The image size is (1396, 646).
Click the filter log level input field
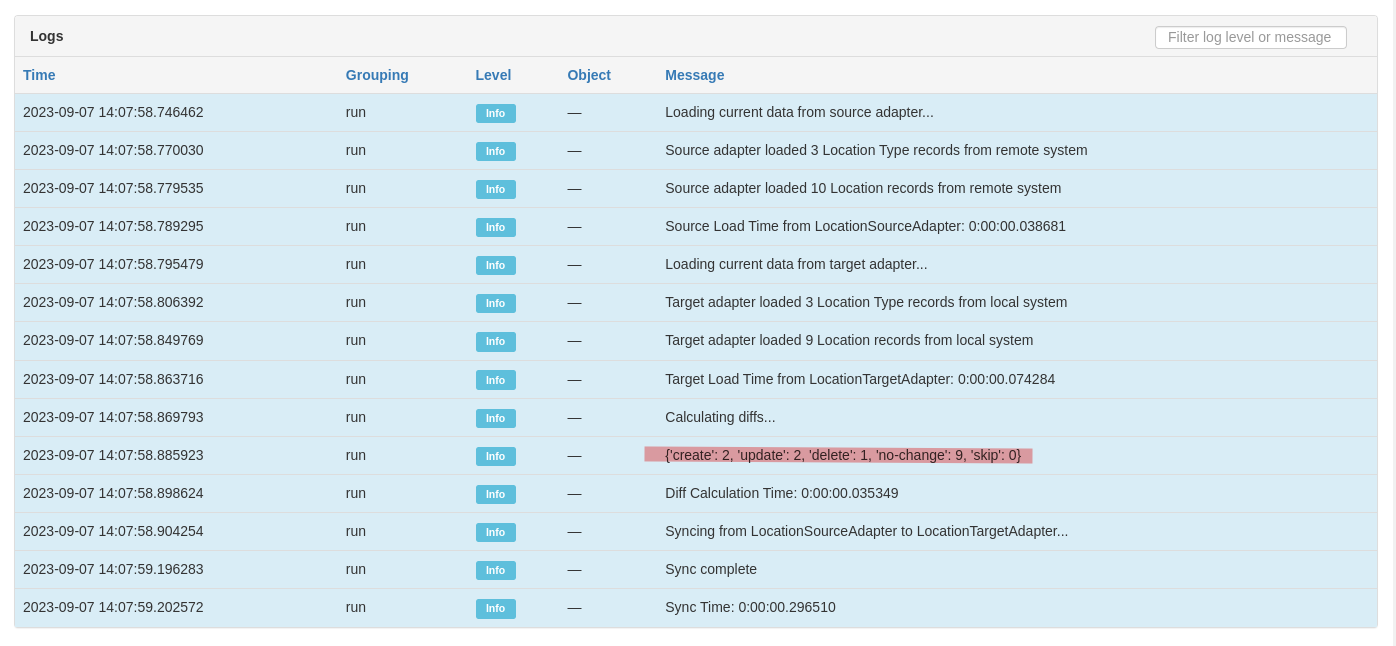pyautogui.click(x=1250, y=37)
